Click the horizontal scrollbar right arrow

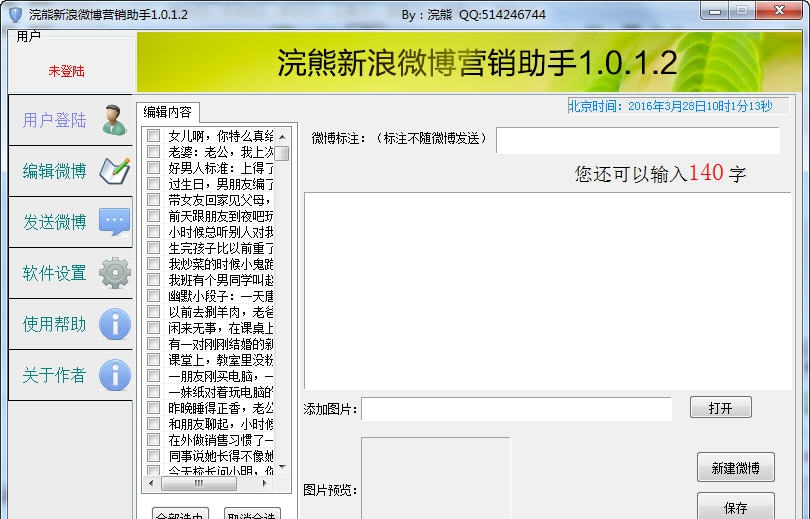[264, 483]
